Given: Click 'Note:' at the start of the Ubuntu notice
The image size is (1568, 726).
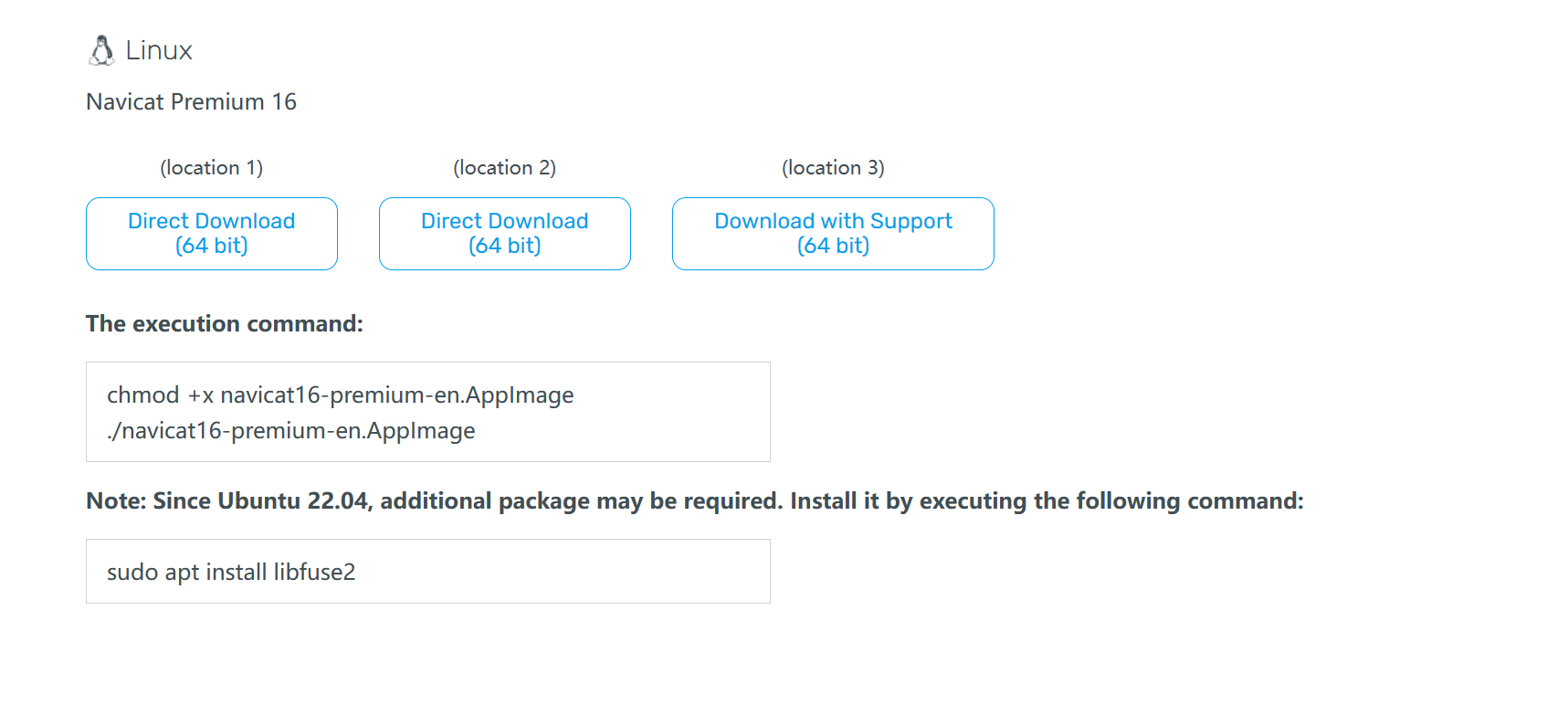Looking at the screenshot, I should (x=116, y=501).
